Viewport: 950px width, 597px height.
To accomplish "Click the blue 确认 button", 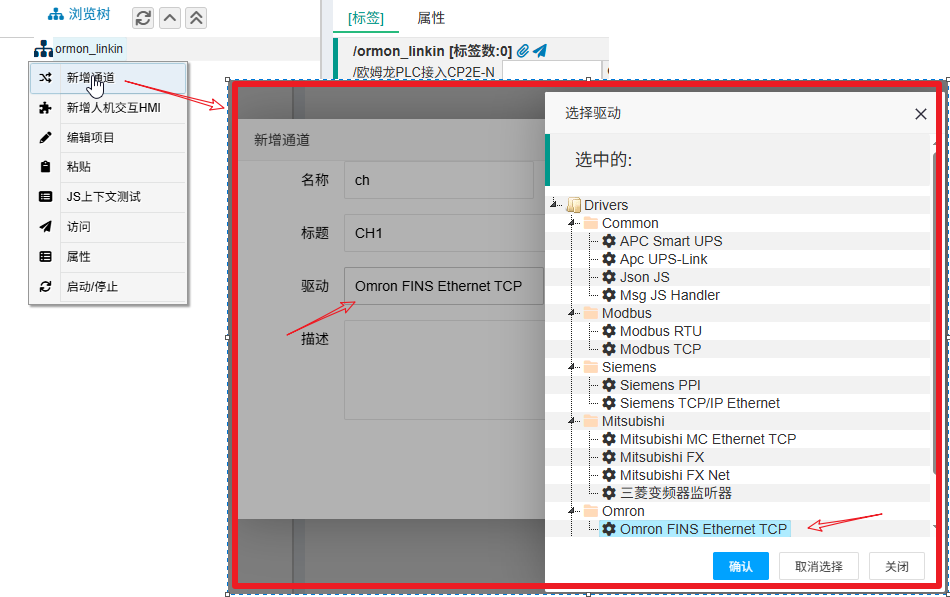I will [x=740, y=566].
